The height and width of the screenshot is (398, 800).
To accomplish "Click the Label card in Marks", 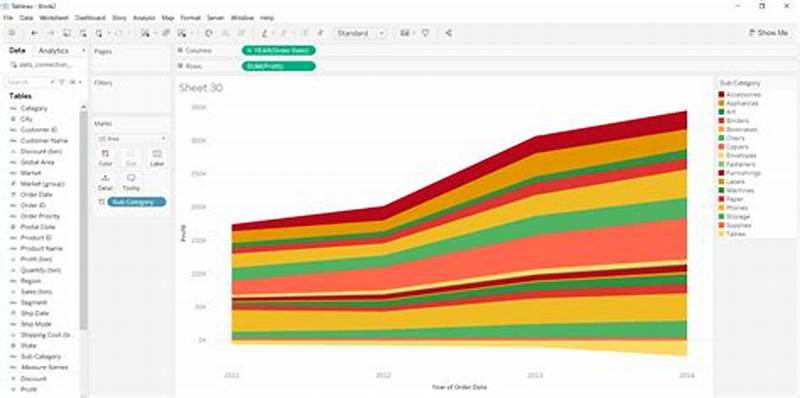I will click(x=157, y=158).
